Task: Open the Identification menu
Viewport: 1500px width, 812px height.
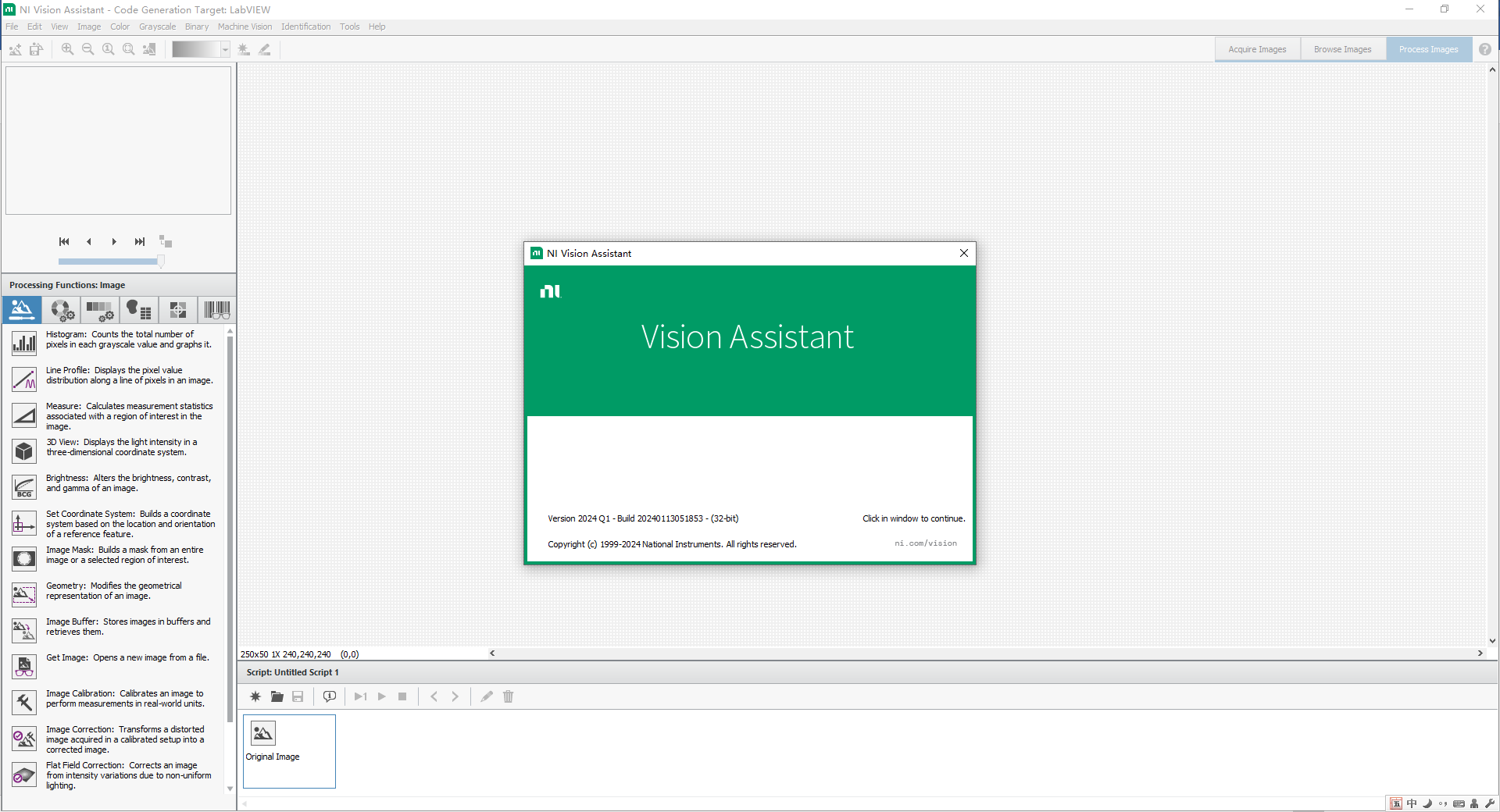Action: point(305,27)
